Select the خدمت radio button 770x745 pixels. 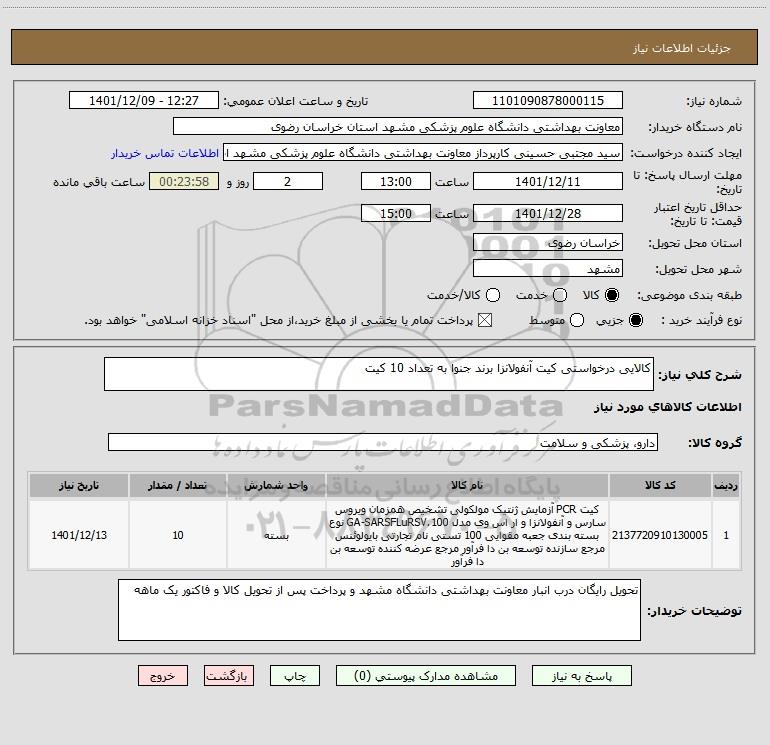[560, 295]
